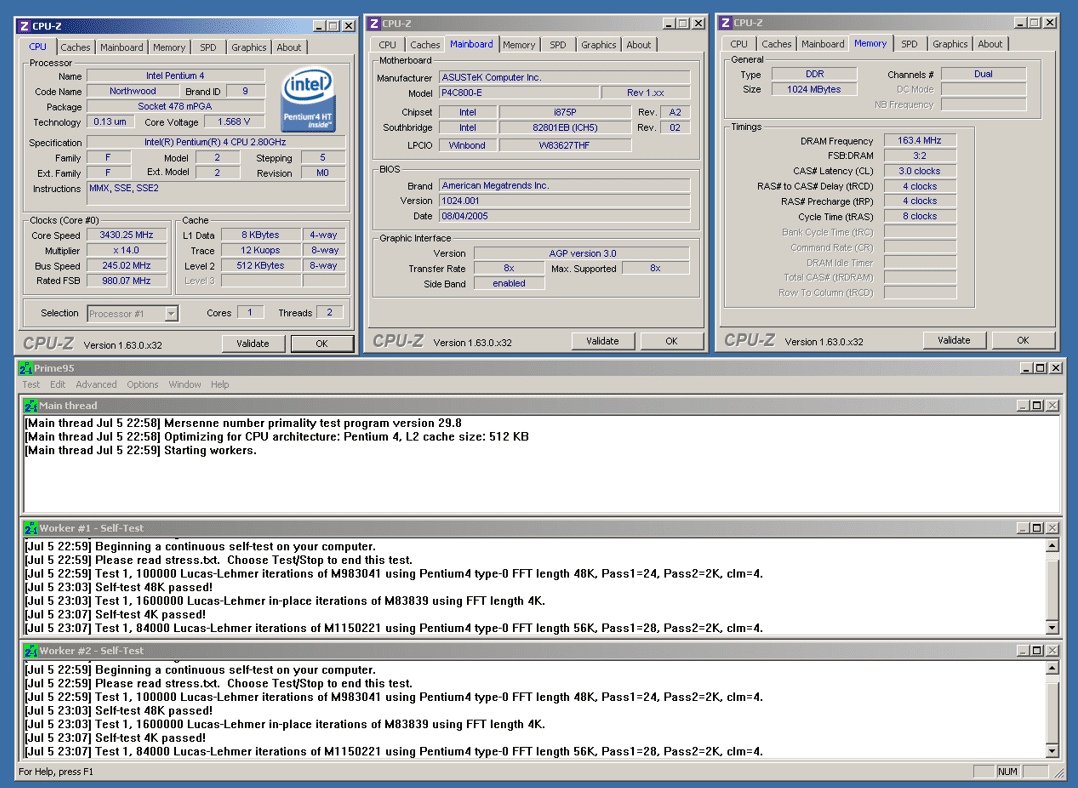The height and width of the screenshot is (788, 1078).
Task: Click the Main thread window icon
Action: pos(31,406)
